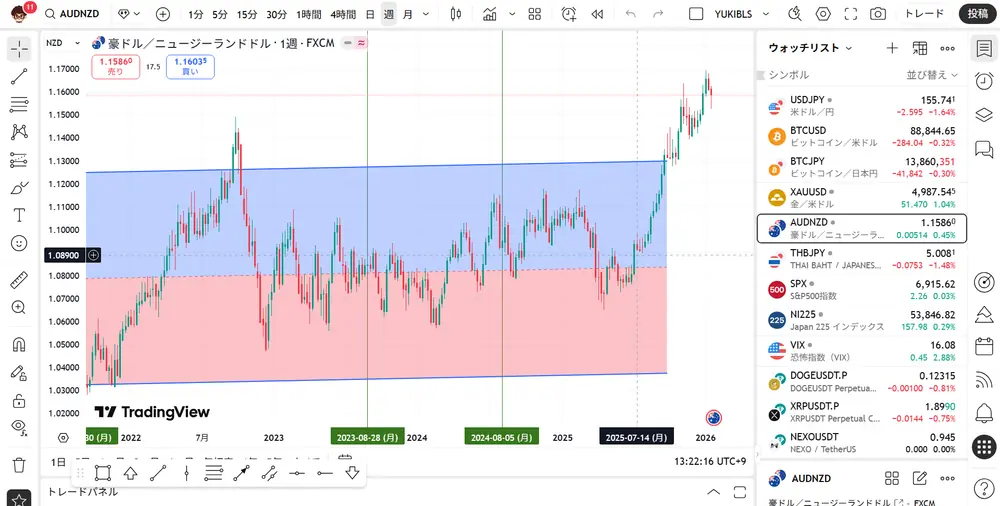Redo the last chart action
The height and width of the screenshot is (506, 1000).
659,14
